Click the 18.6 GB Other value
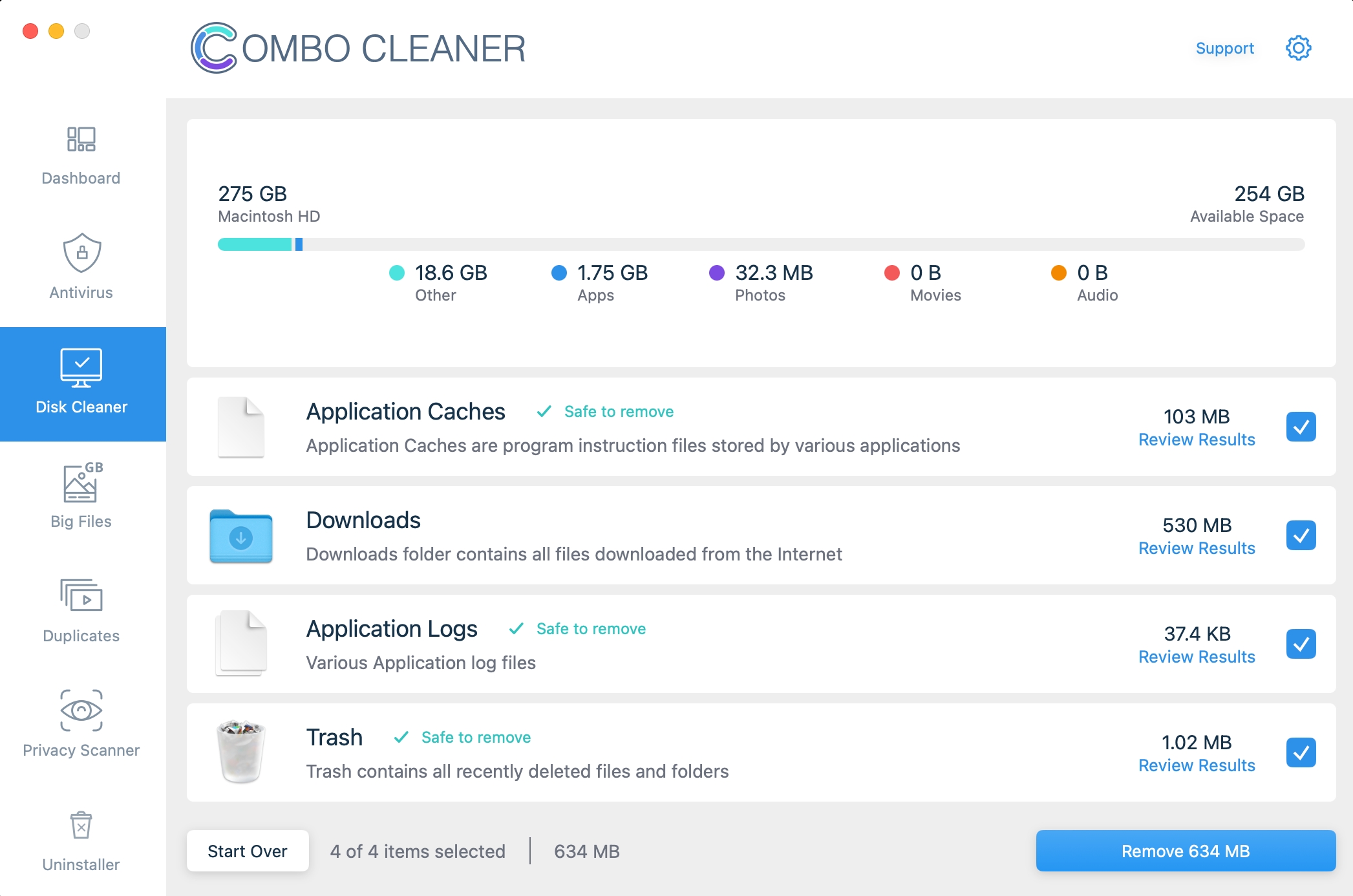The width and height of the screenshot is (1353, 896). [451, 273]
